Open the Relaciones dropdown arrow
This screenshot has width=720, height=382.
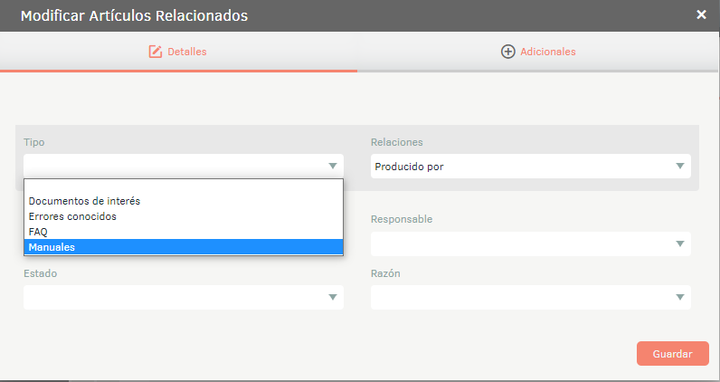[680, 166]
